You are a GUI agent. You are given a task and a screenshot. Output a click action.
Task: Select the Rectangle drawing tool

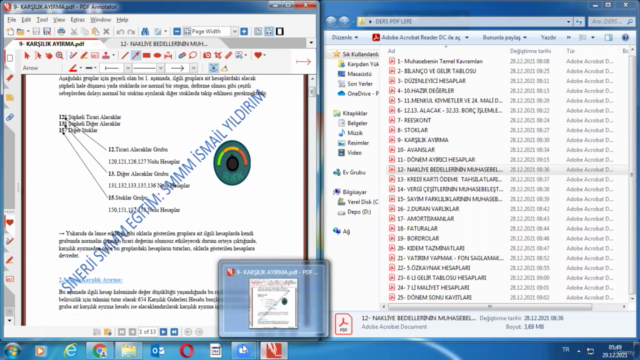click(147, 55)
